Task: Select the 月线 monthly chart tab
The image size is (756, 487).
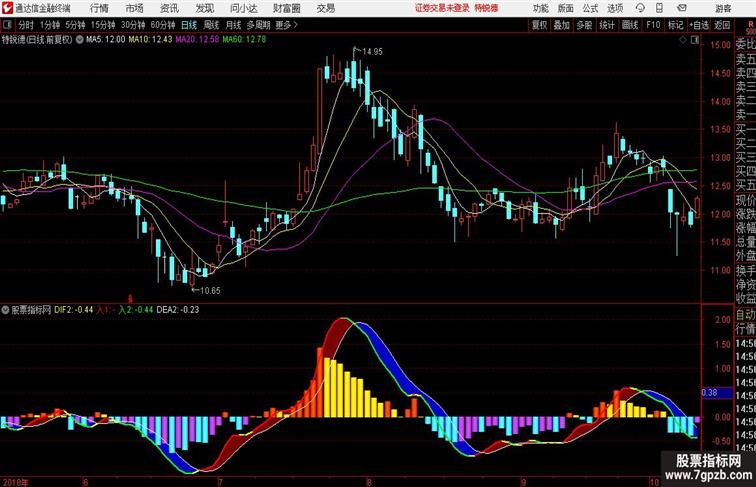Action: (233, 25)
